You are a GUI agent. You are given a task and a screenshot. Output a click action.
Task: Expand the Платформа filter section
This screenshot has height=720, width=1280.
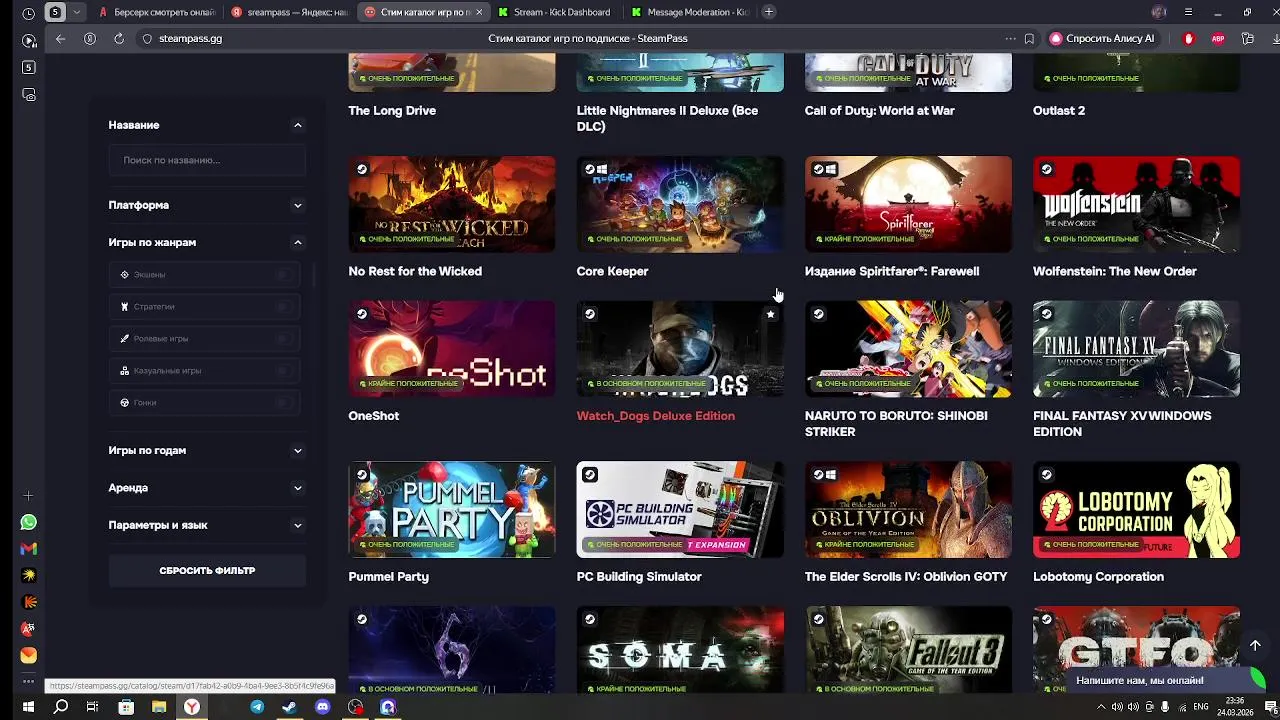[x=297, y=205]
